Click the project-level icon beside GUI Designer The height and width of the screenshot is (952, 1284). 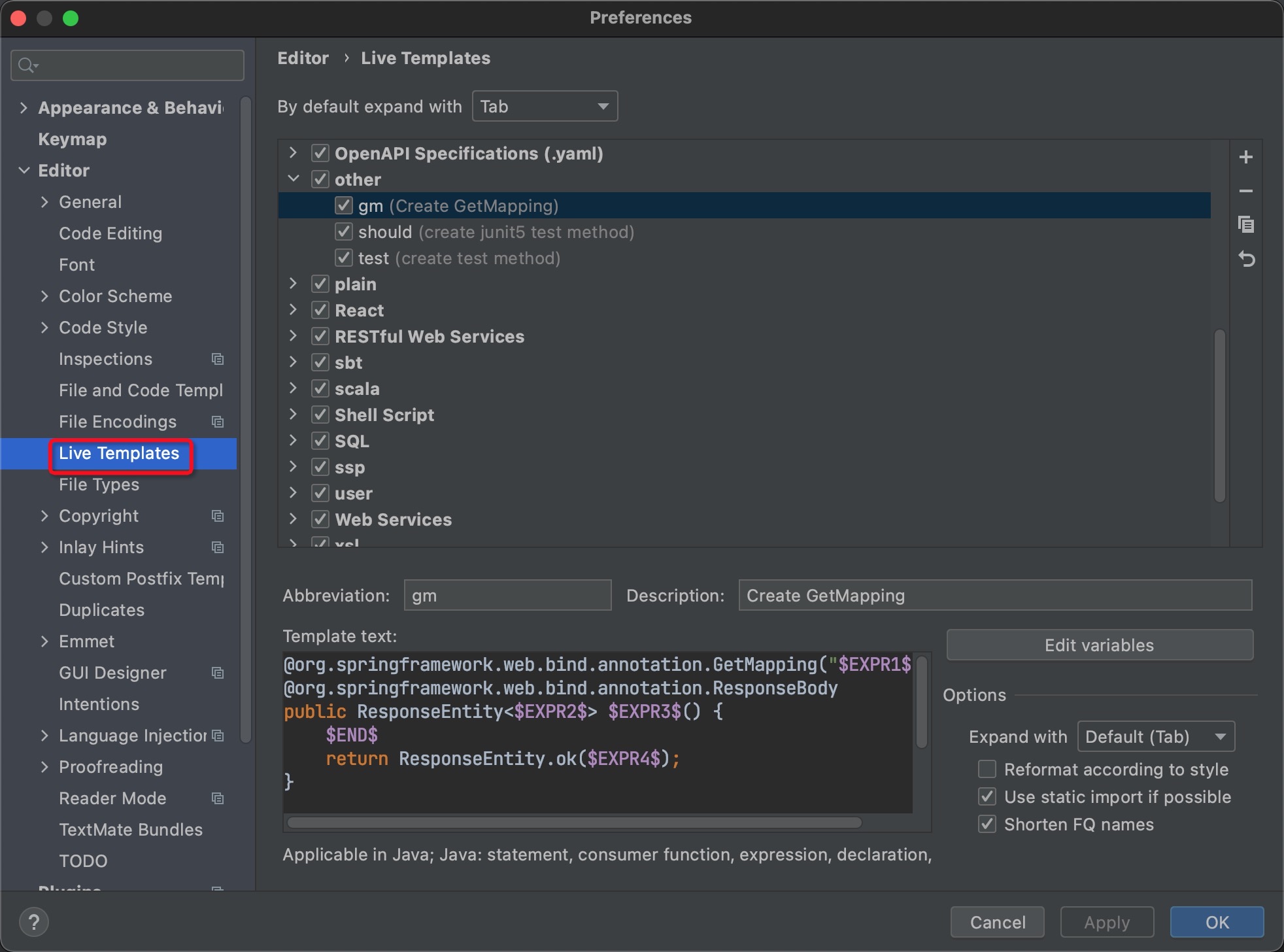(218, 673)
